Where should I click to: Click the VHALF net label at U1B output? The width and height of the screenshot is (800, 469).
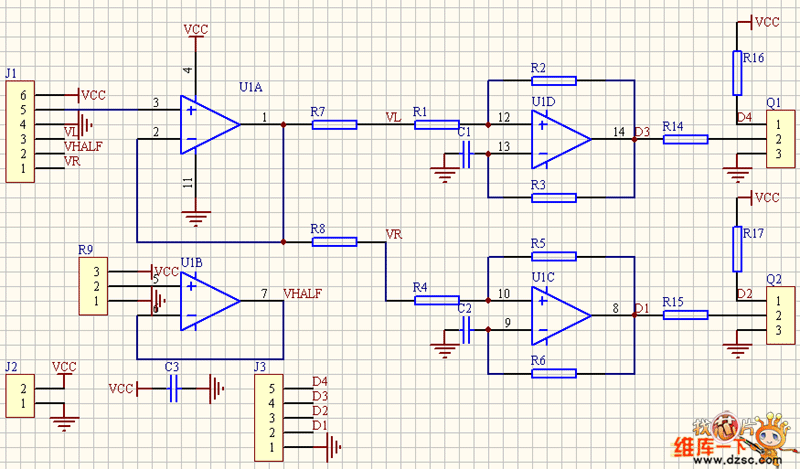pos(303,294)
